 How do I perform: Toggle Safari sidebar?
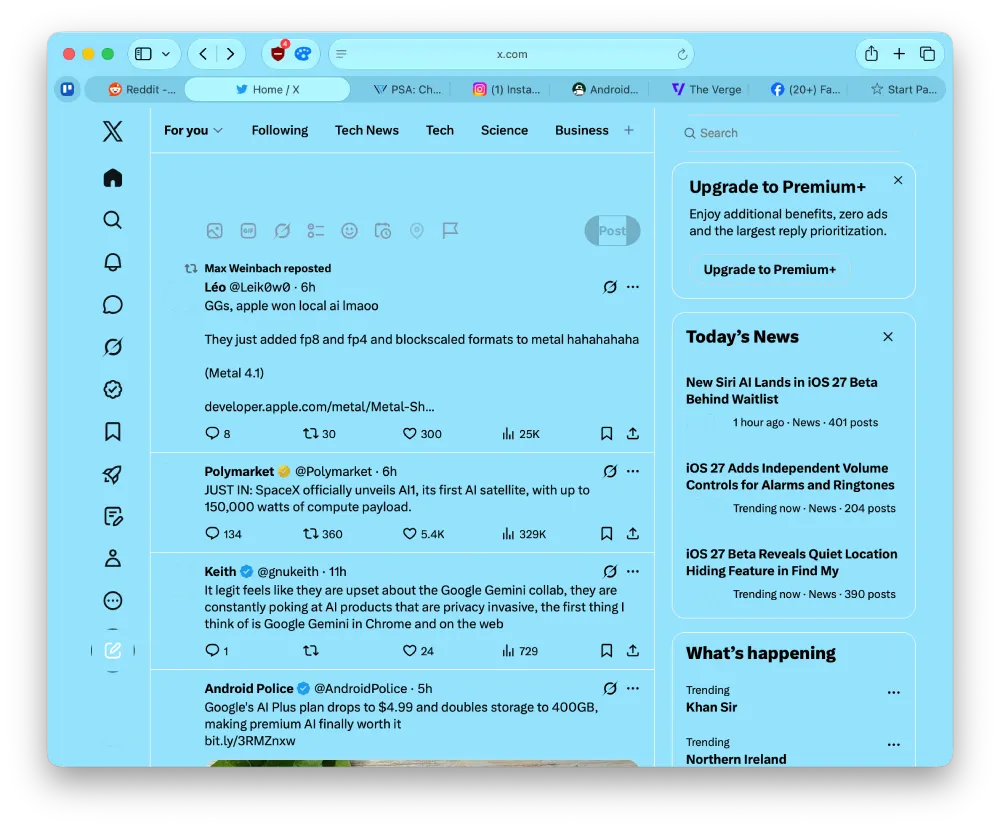(143, 54)
